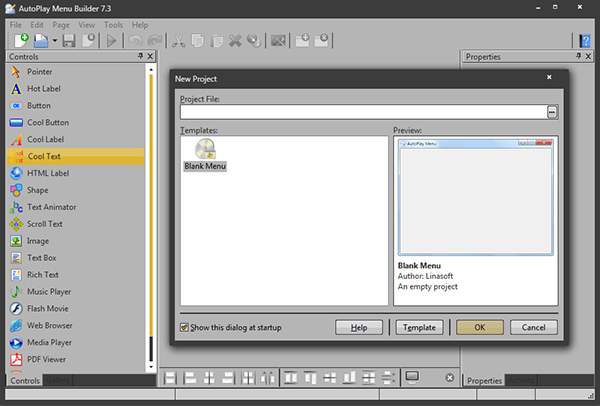600x406 pixels.
Task: Select the Music Player control
Action: (75, 292)
